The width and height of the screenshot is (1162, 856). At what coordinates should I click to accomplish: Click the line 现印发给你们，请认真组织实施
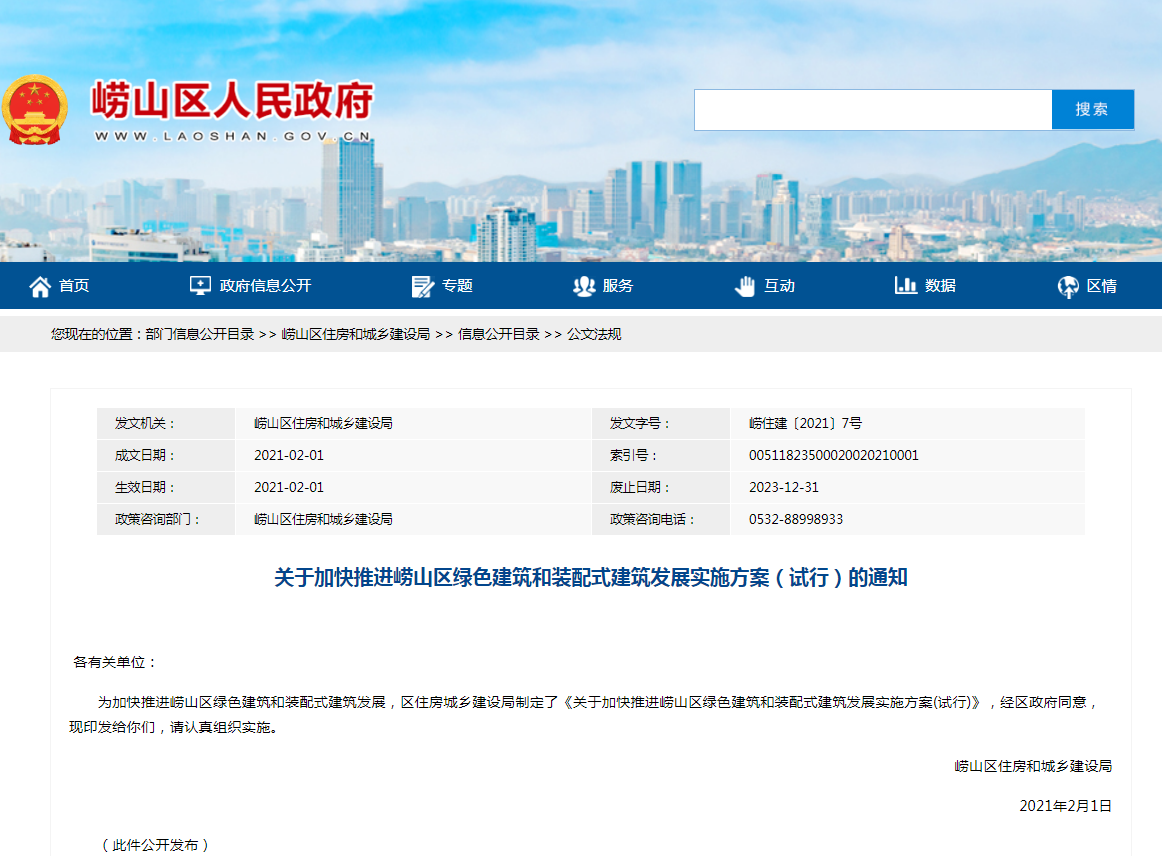click(x=174, y=727)
